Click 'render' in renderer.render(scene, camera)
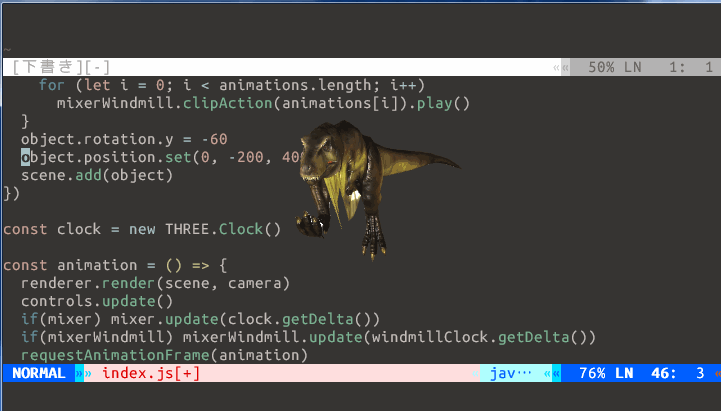The width and height of the screenshot is (721, 411). (x=128, y=283)
